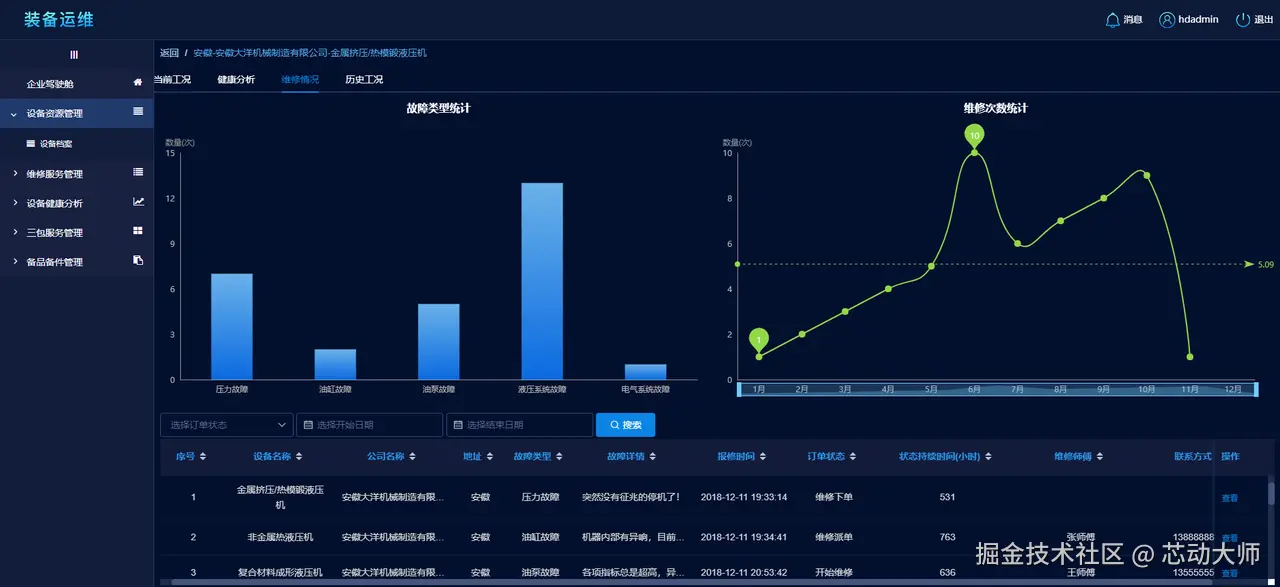The width and height of the screenshot is (1280, 587).
Task: Click the 选择开始日期 date field
Action: click(370, 425)
